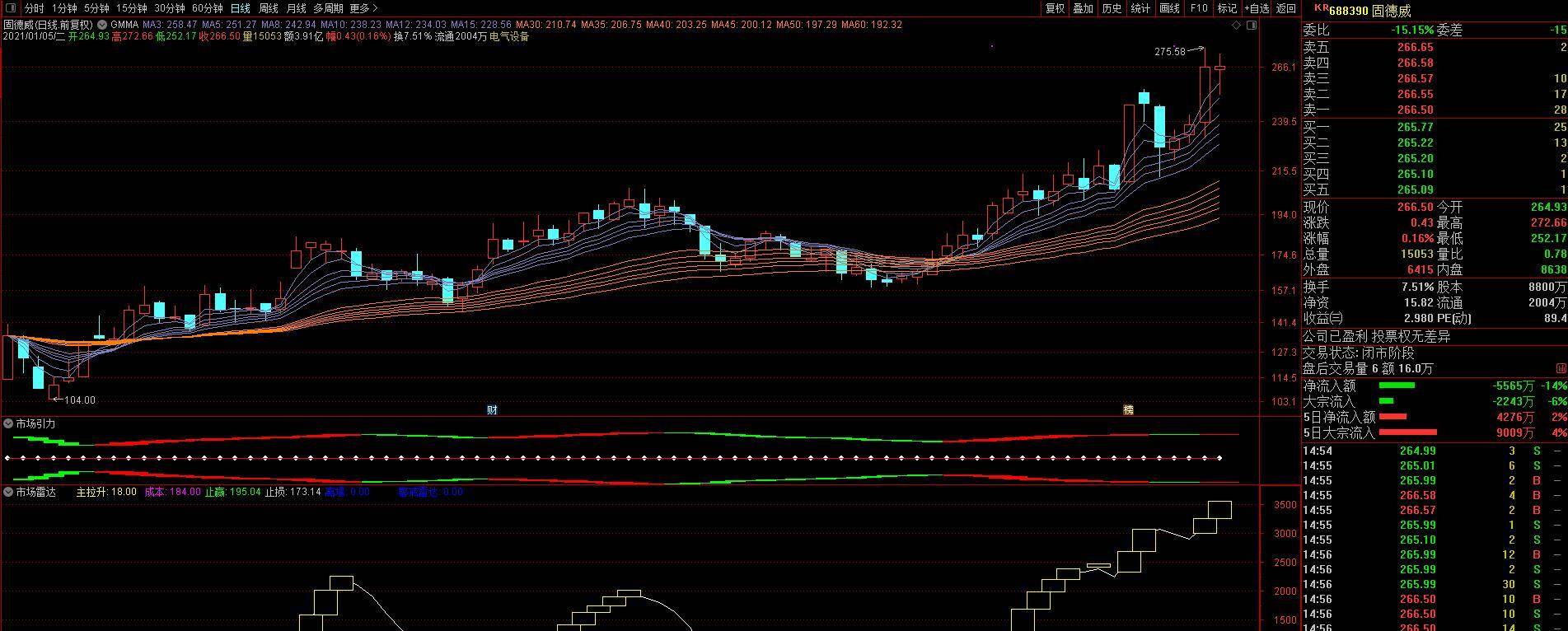Image resolution: width=1568 pixels, height=631 pixels.
Task: Click the 净流入额 green bar
Action: click(1397, 385)
